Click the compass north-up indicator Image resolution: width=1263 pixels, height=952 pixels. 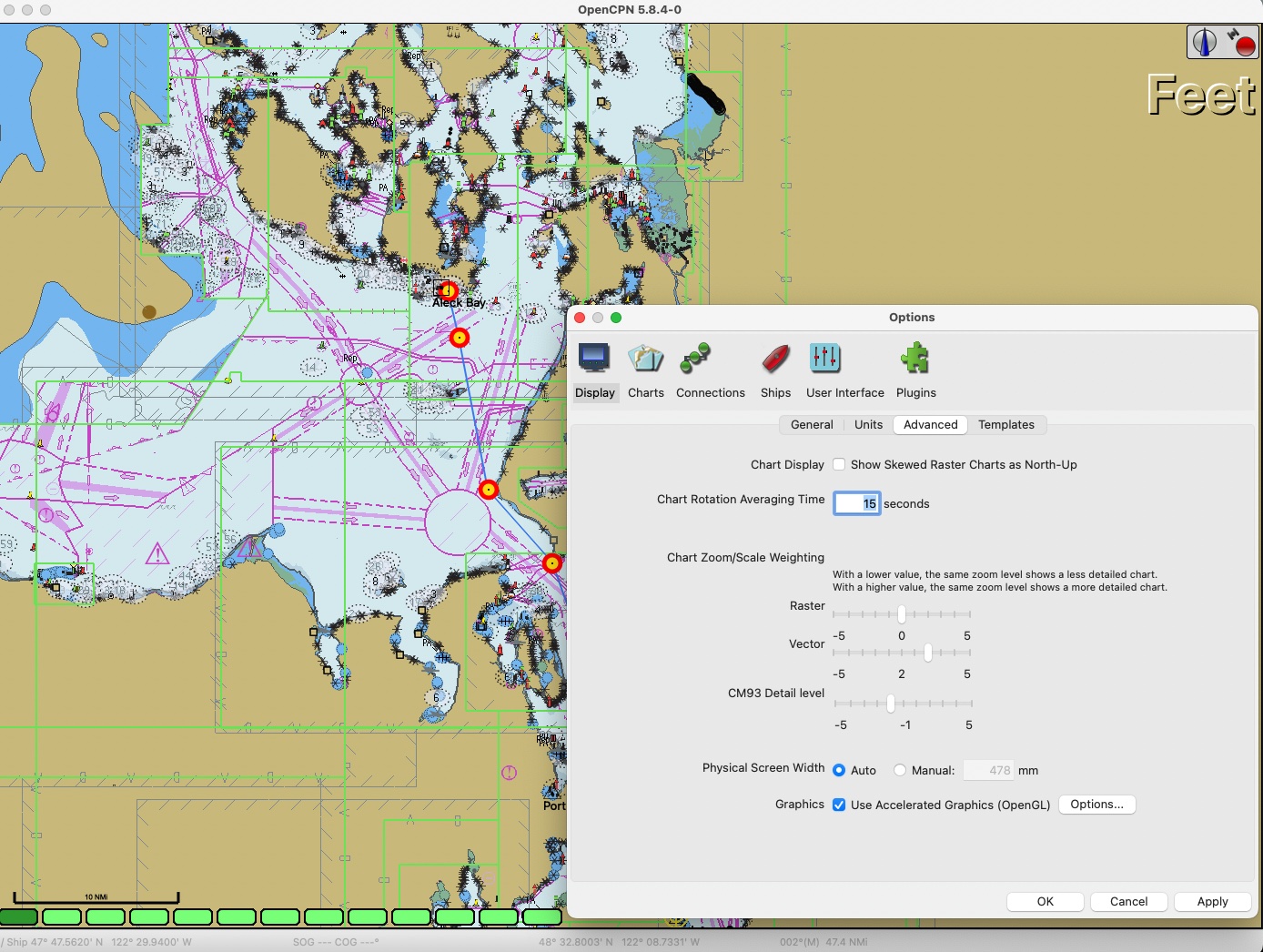(x=1205, y=42)
